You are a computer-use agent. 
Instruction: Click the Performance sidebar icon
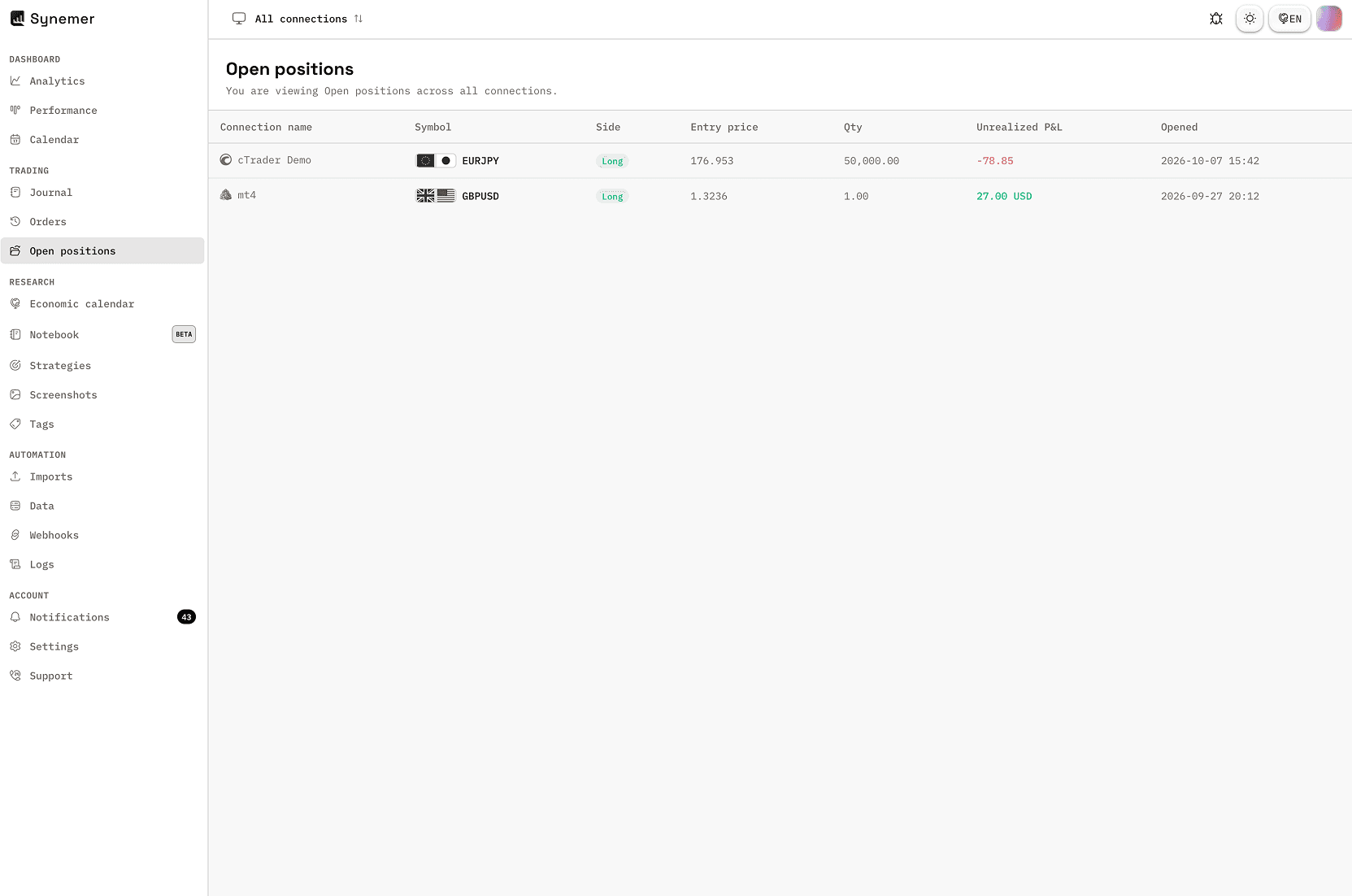(x=15, y=110)
